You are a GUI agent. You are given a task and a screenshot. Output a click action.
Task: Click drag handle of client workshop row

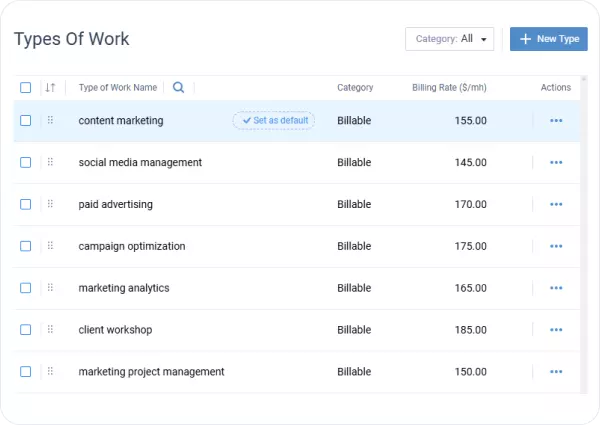(50, 329)
